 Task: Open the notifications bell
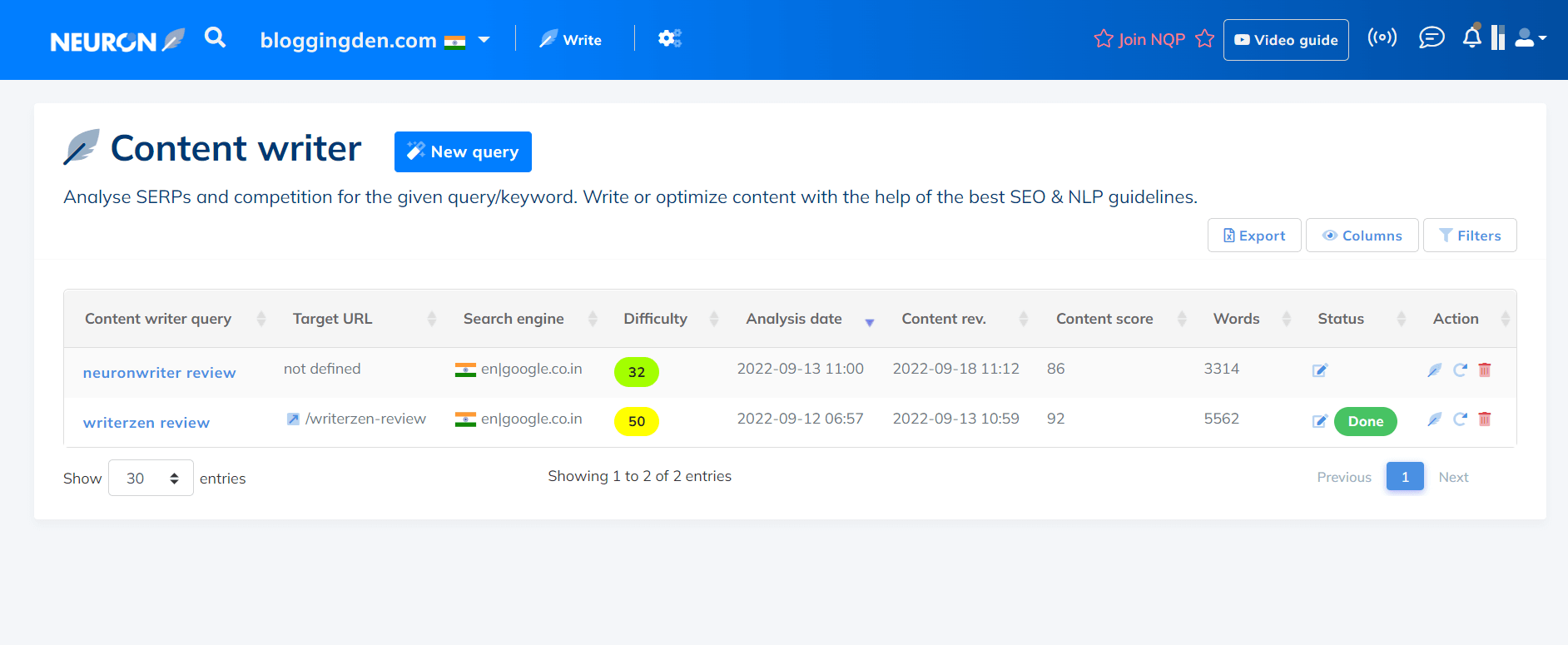click(x=1471, y=37)
